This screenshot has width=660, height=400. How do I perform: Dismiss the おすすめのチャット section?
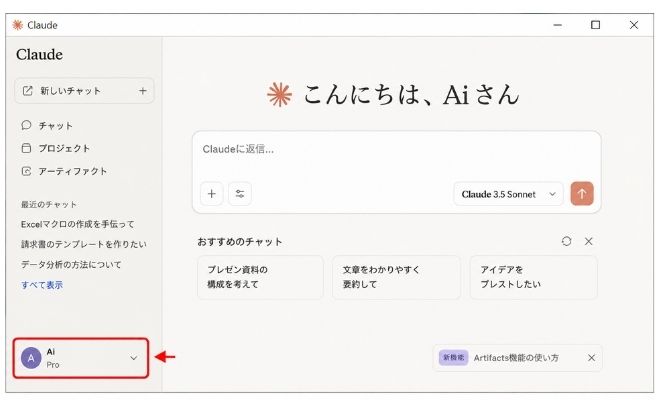tap(588, 241)
